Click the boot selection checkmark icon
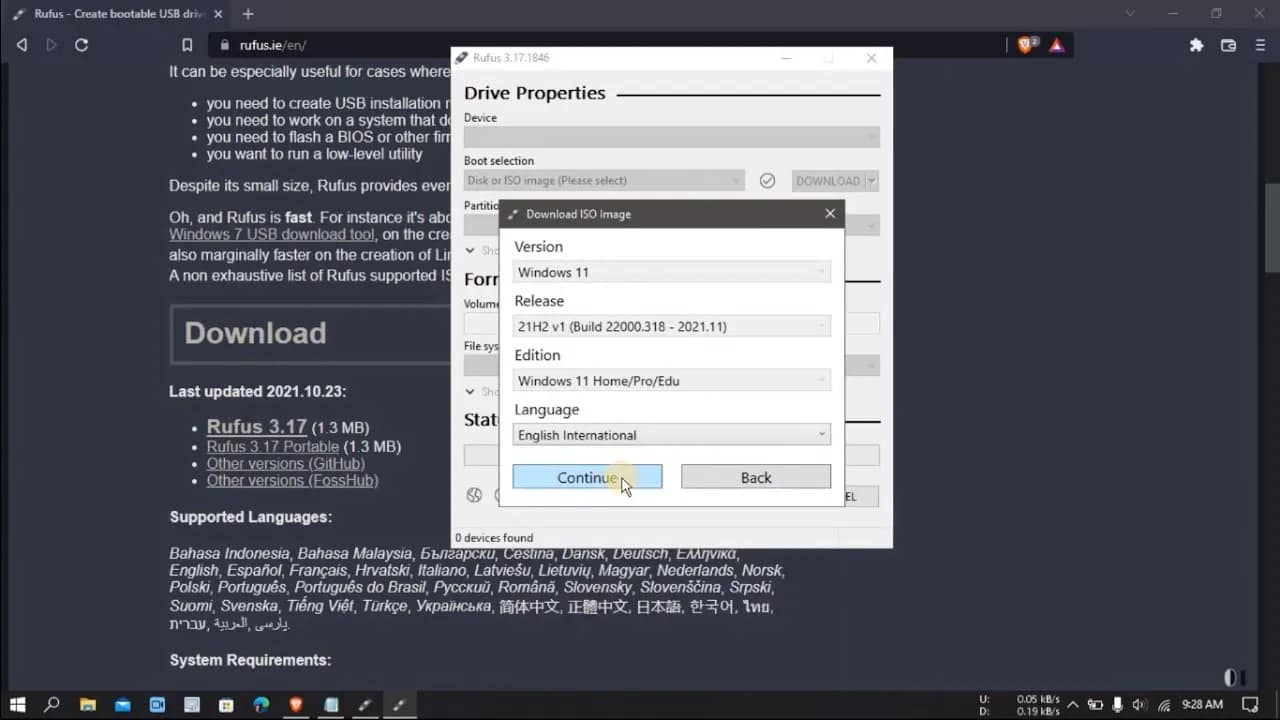The width and height of the screenshot is (1280, 720). 768,181
